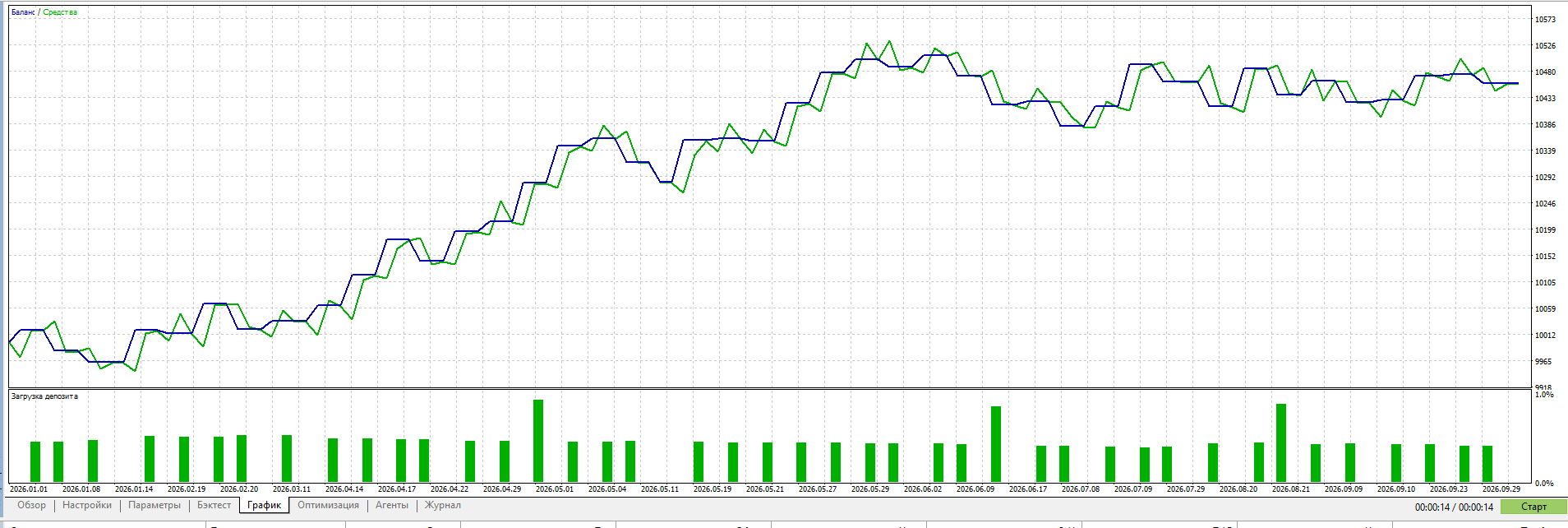Click the 1.0% deposit load label
The width and height of the screenshot is (1568, 528).
click(1544, 395)
